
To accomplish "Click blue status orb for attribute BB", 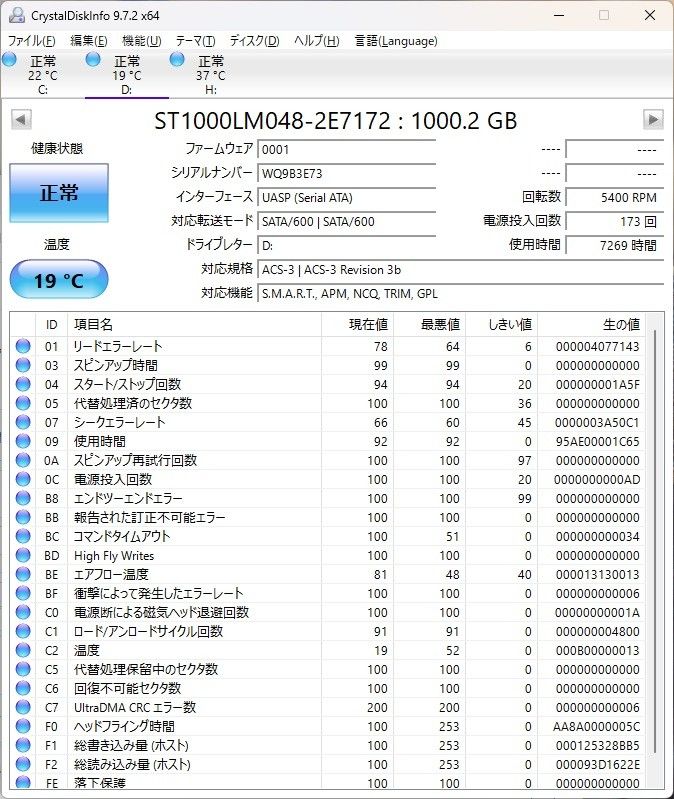I will click(23, 517).
